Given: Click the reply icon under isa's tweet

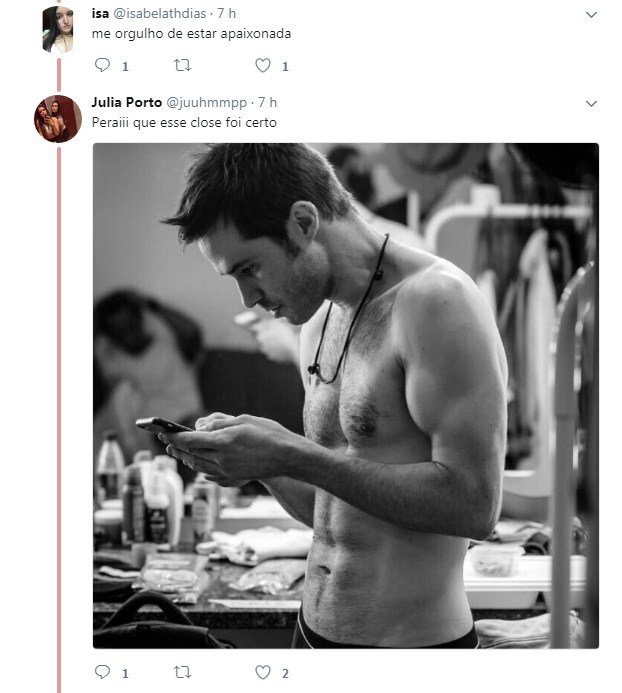Looking at the screenshot, I should [x=102, y=66].
